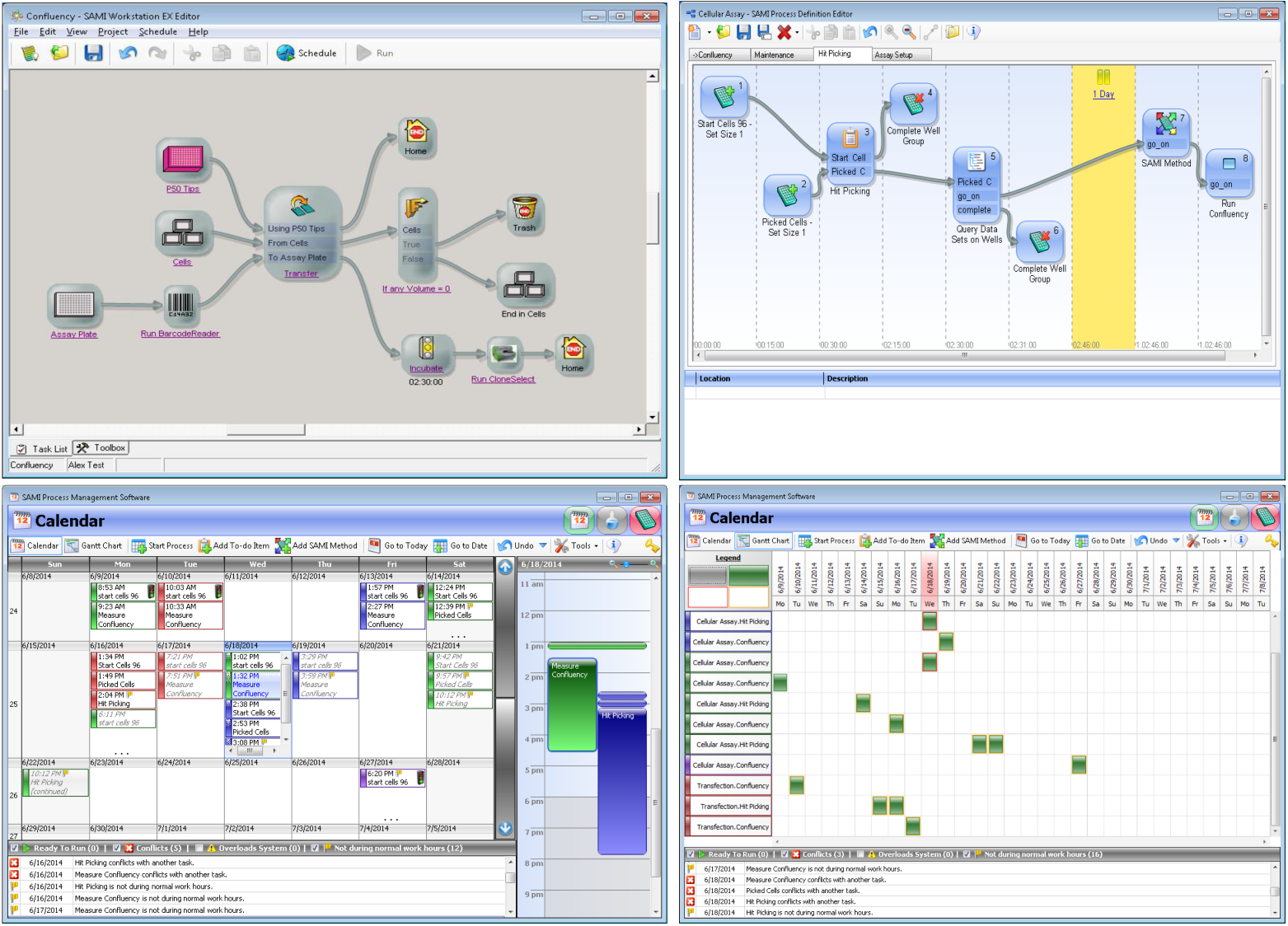Toggle Ready To Run checkbox in Gantt window
The image size is (1288, 926).
click(x=691, y=854)
